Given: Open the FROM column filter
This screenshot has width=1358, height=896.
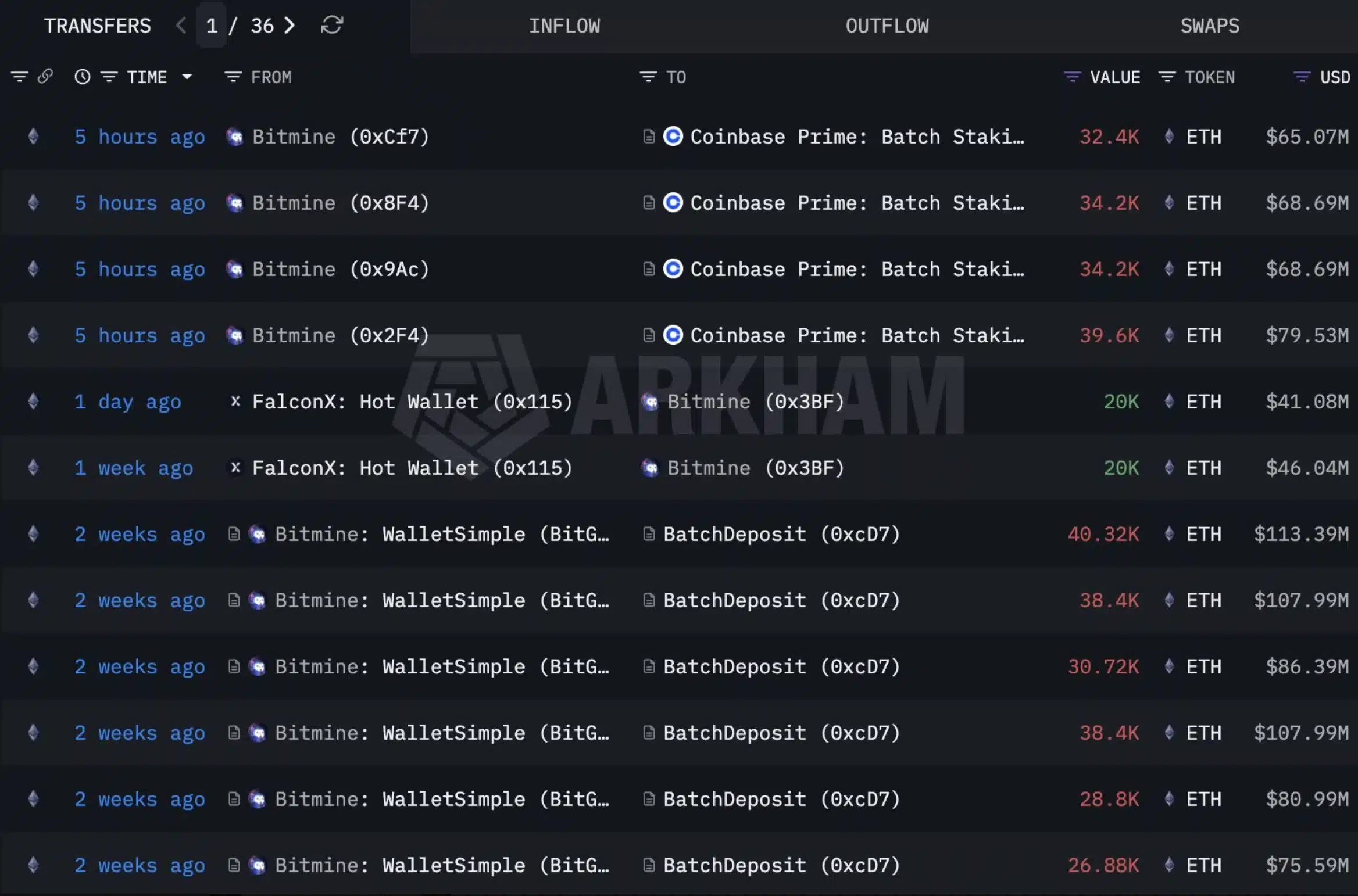Looking at the screenshot, I should tap(233, 77).
